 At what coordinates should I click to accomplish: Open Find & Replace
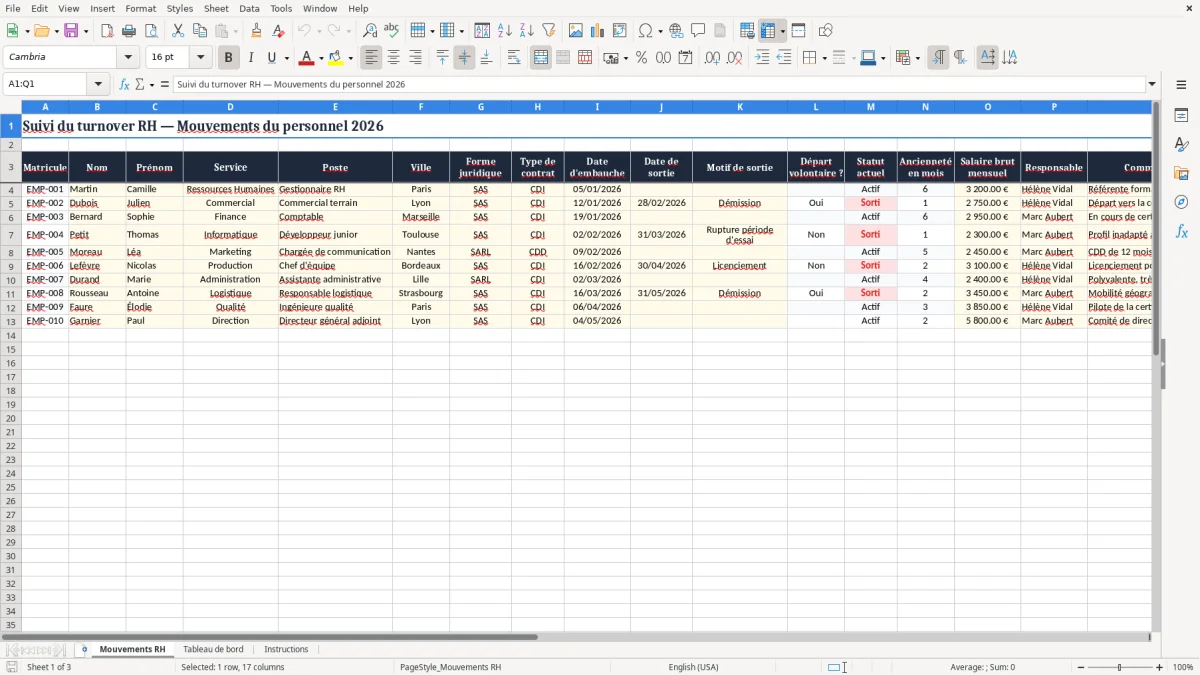pyautogui.click(x=370, y=31)
